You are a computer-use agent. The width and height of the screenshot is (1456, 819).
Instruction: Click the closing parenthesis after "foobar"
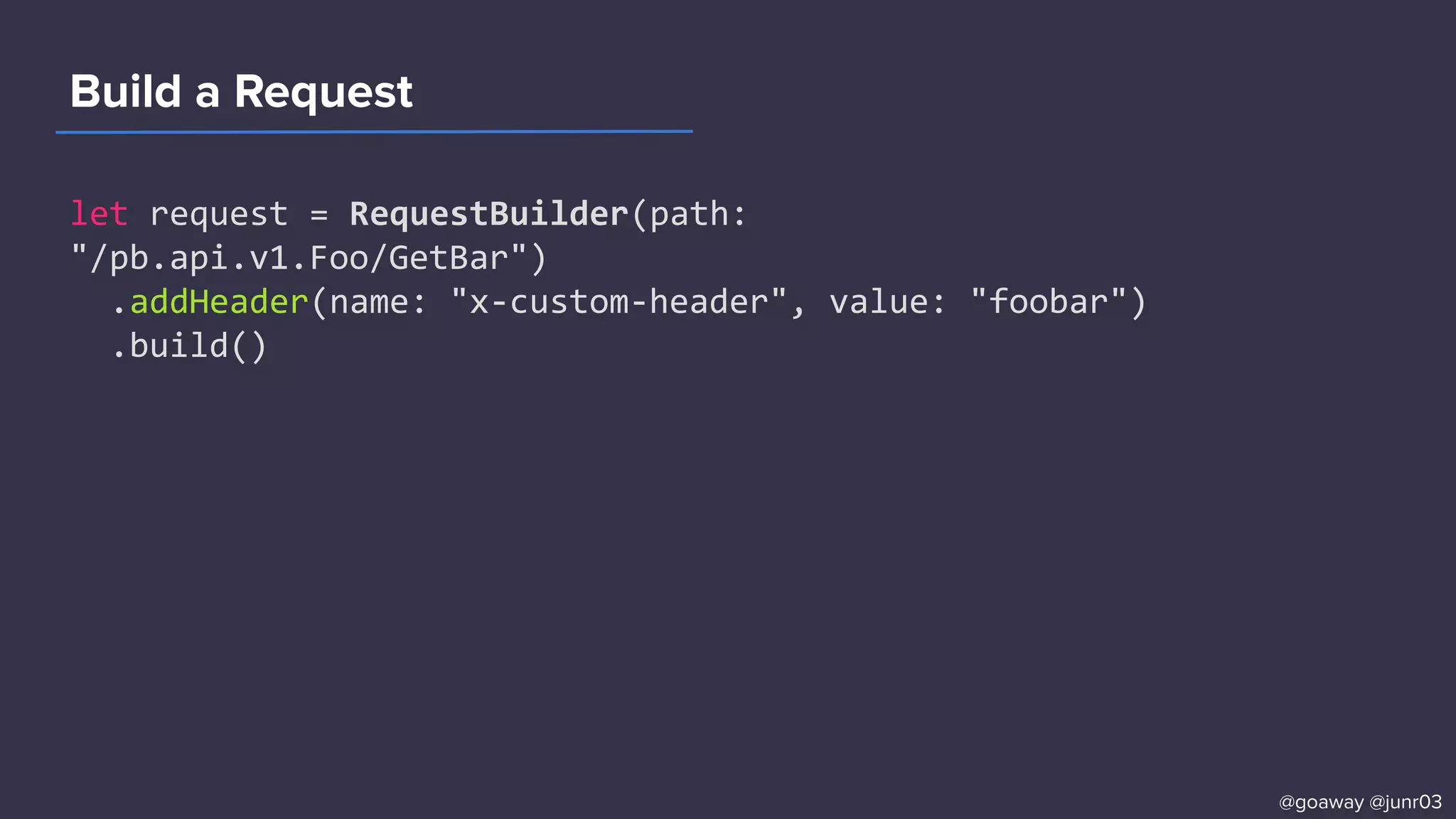click(x=1138, y=303)
